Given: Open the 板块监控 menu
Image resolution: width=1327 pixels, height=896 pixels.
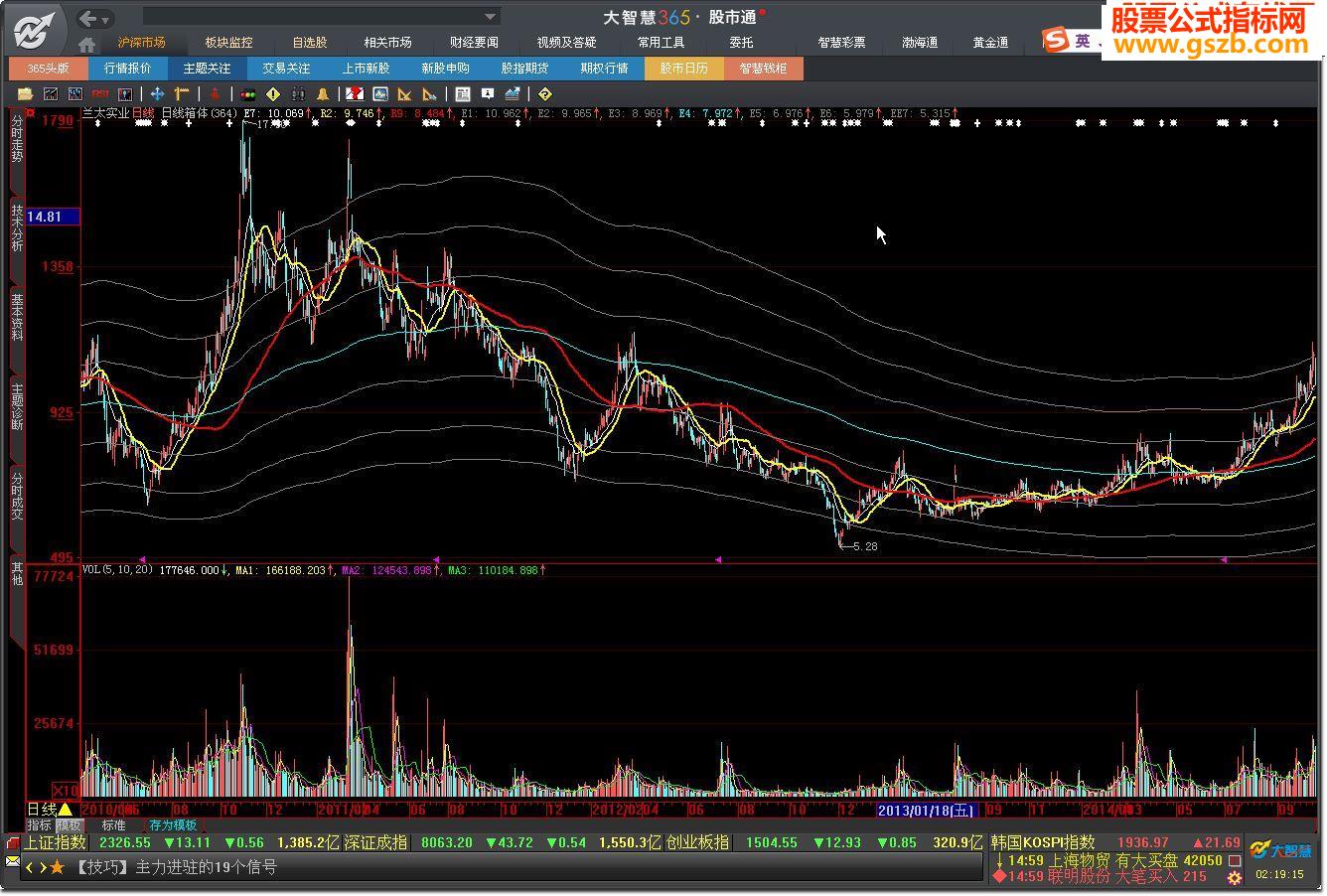Looking at the screenshot, I should click(x=229, y=43).
